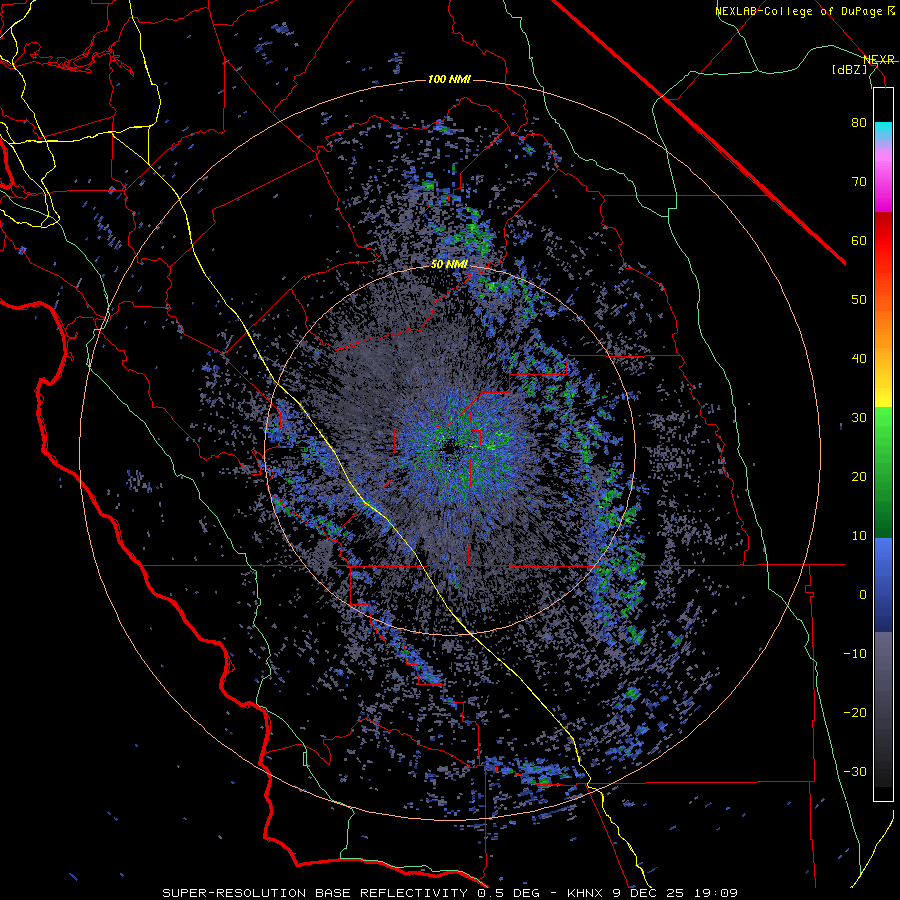Click the "SUPER-RESOLUTION BASE REFLECTIVITY" caption text
The height and width of the screenshot is (900, 900).
tap(315, 893)
